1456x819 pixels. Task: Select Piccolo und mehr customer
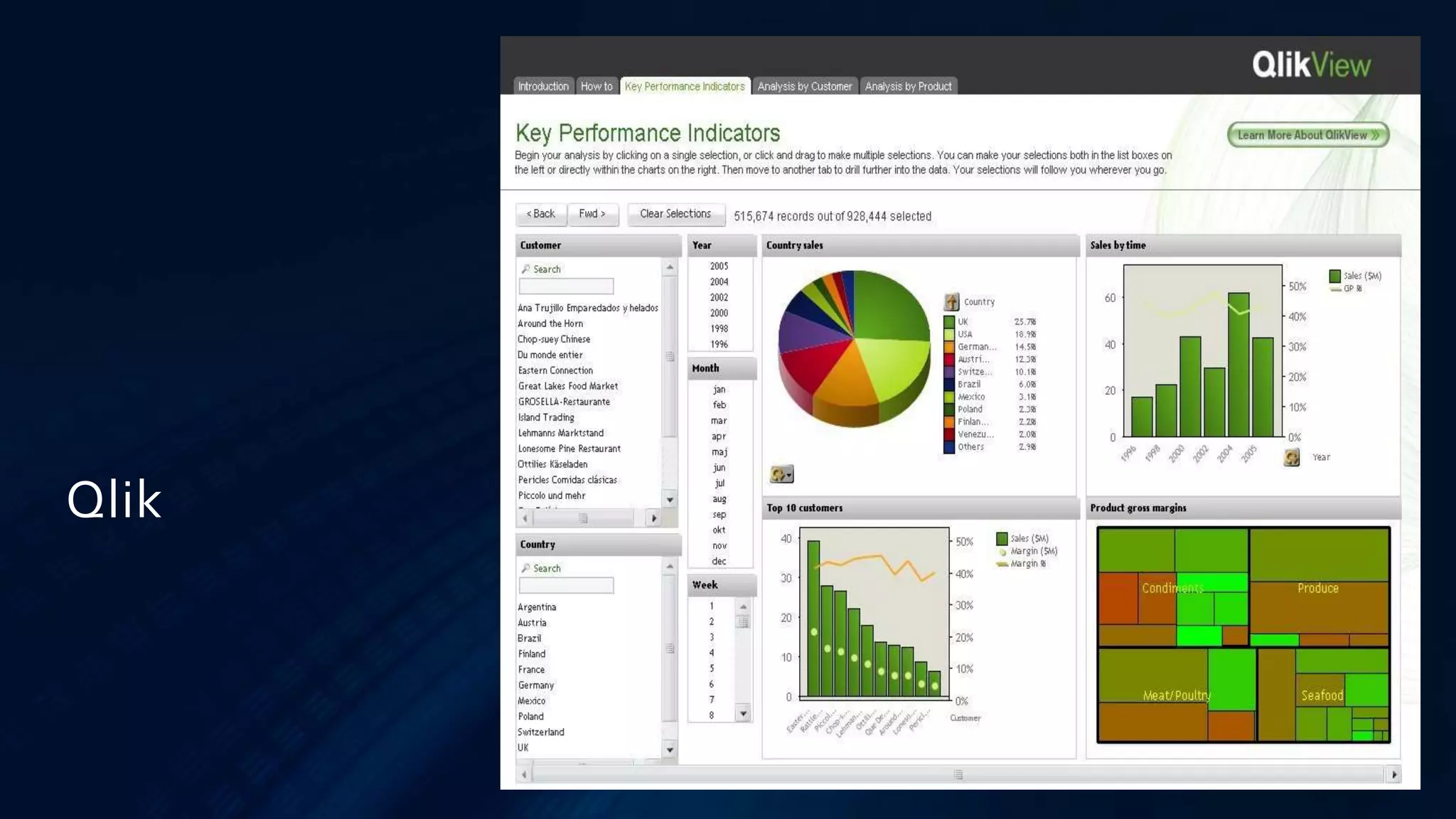point(552,496)
